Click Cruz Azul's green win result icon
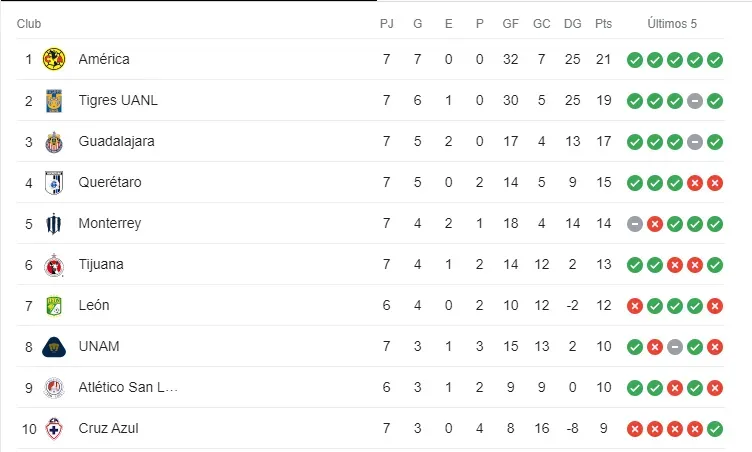752x452 pixels. 715,429
